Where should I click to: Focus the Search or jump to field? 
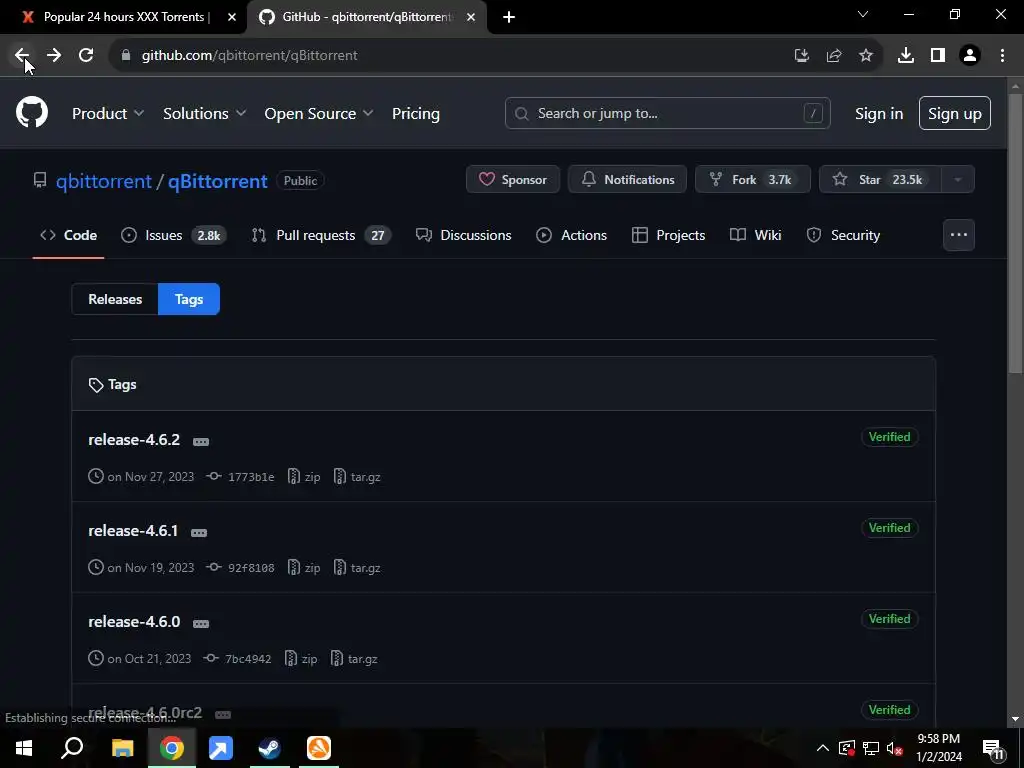[x=667, y=113]
